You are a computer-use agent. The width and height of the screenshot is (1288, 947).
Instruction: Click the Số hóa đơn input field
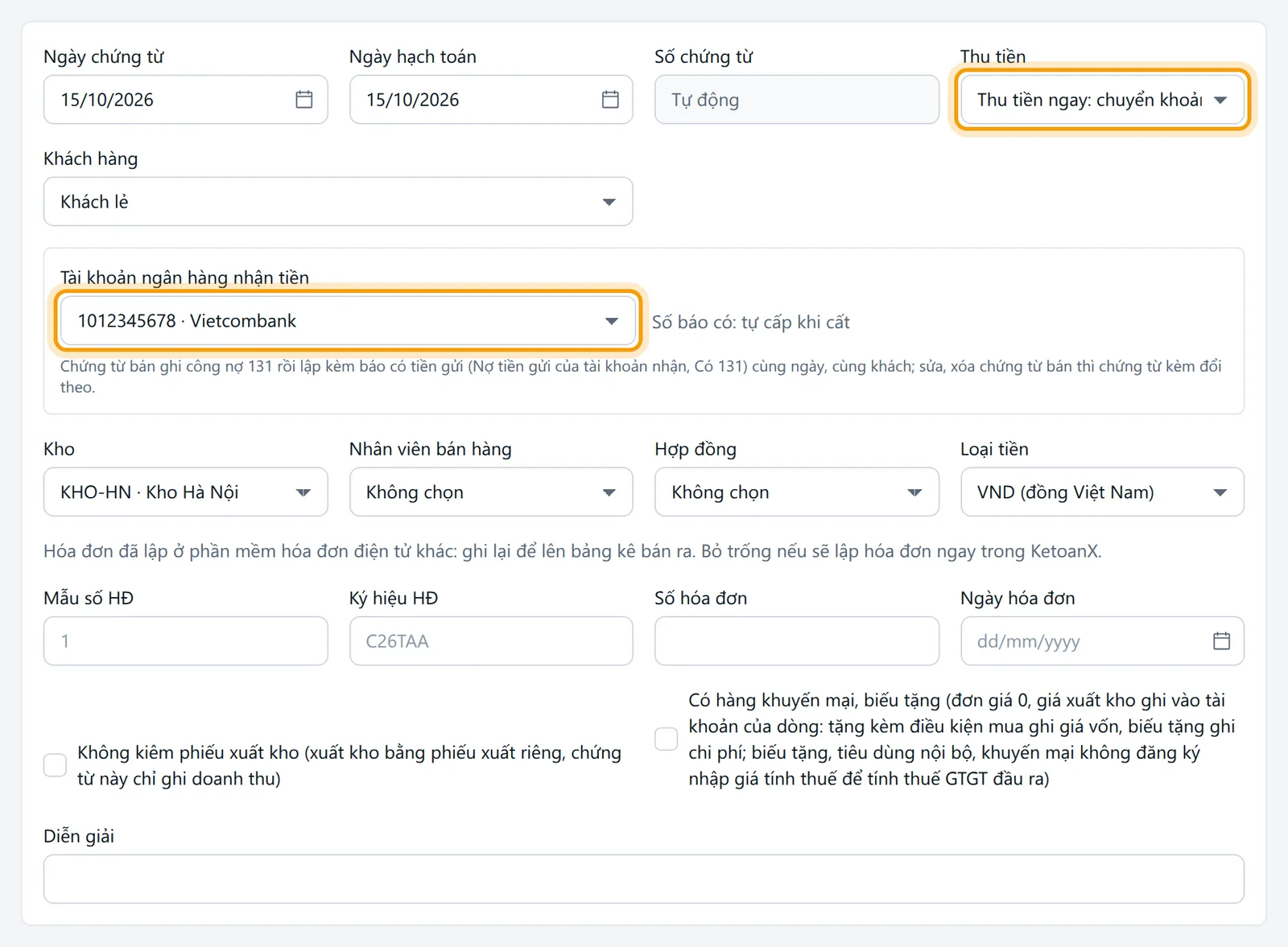(797, 641)
